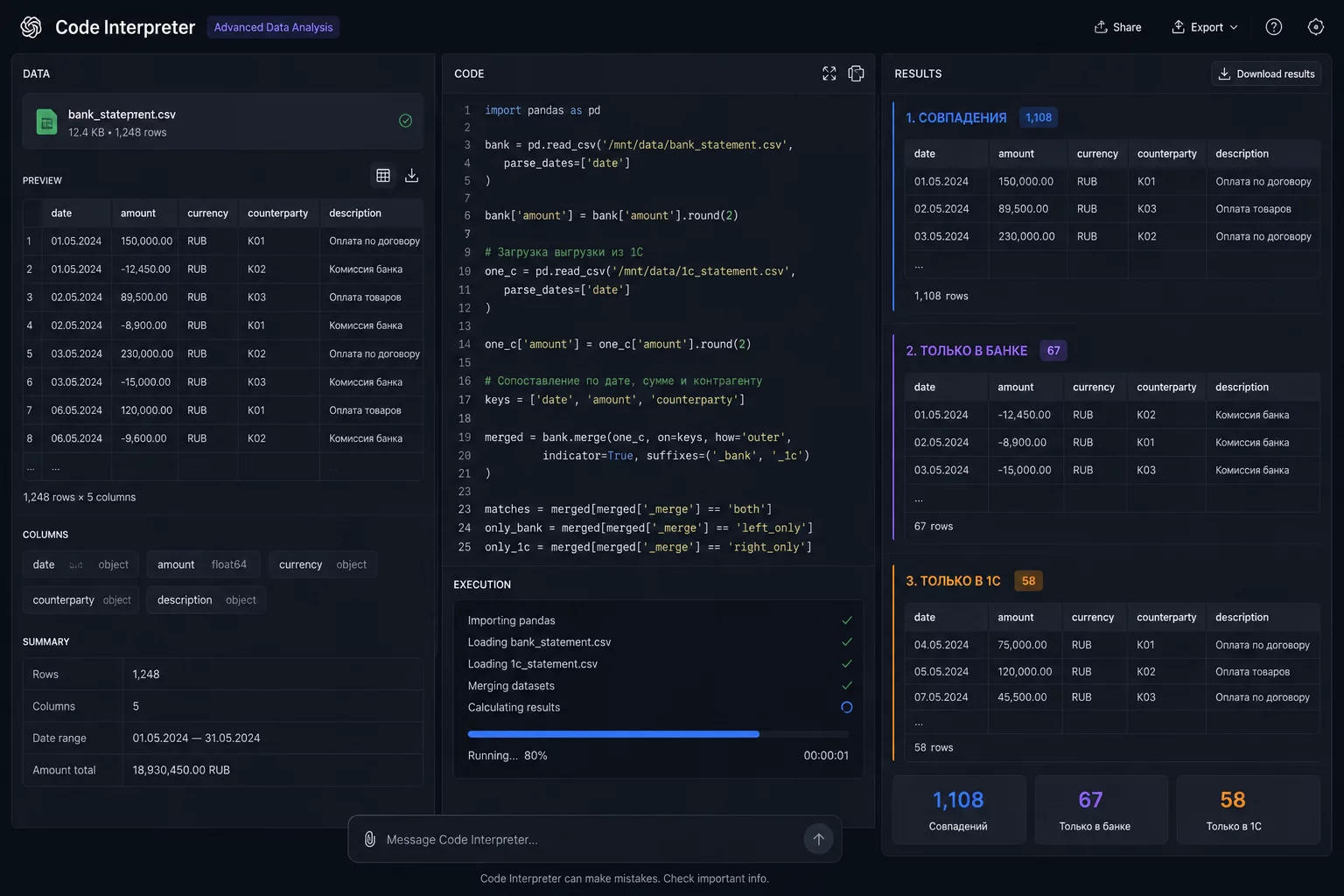The image size is (1344, 896).
Task: Click the 1,108 badge beside СОВПАДЕНИЯ
Action: pos(1039,117)
